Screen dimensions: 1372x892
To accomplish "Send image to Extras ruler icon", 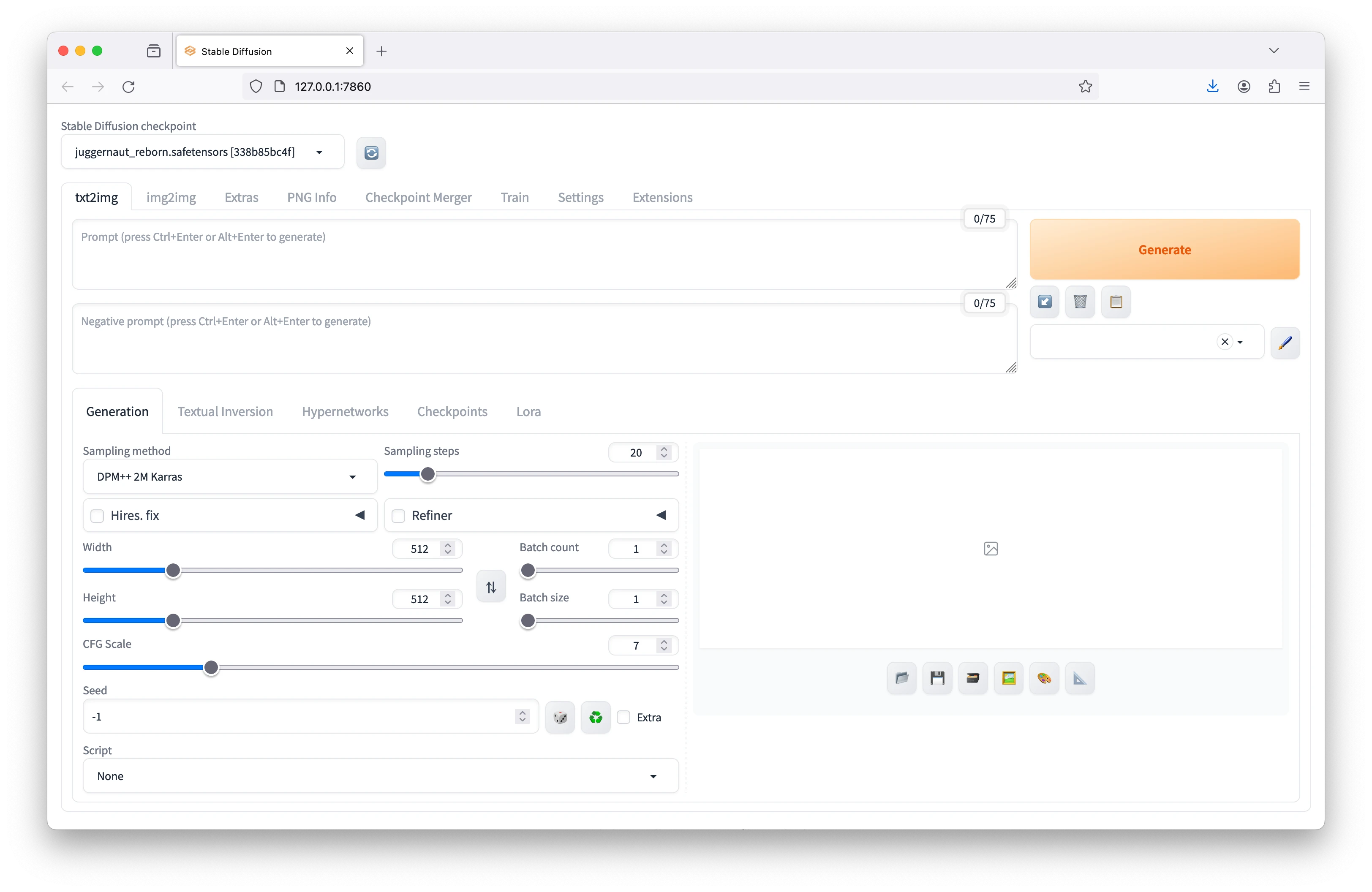I will click(1080, 678).
